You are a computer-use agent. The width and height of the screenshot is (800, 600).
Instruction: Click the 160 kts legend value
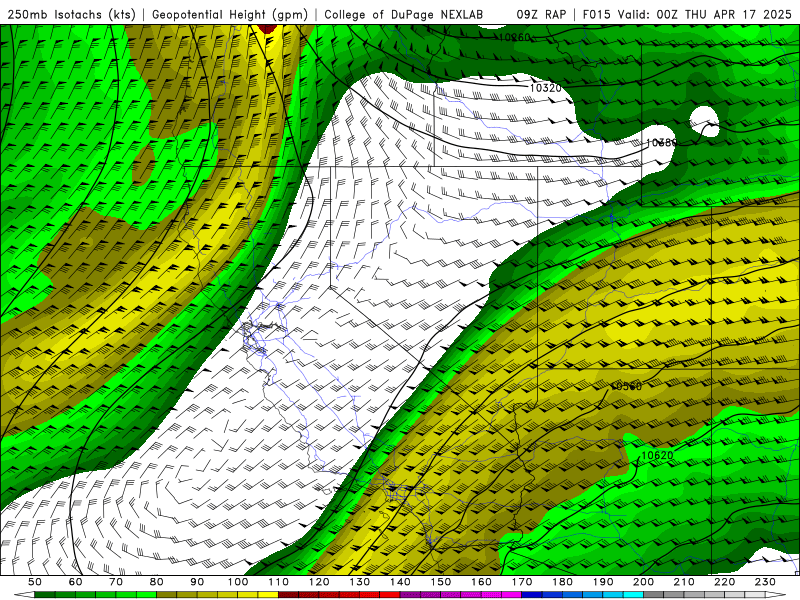481,582
